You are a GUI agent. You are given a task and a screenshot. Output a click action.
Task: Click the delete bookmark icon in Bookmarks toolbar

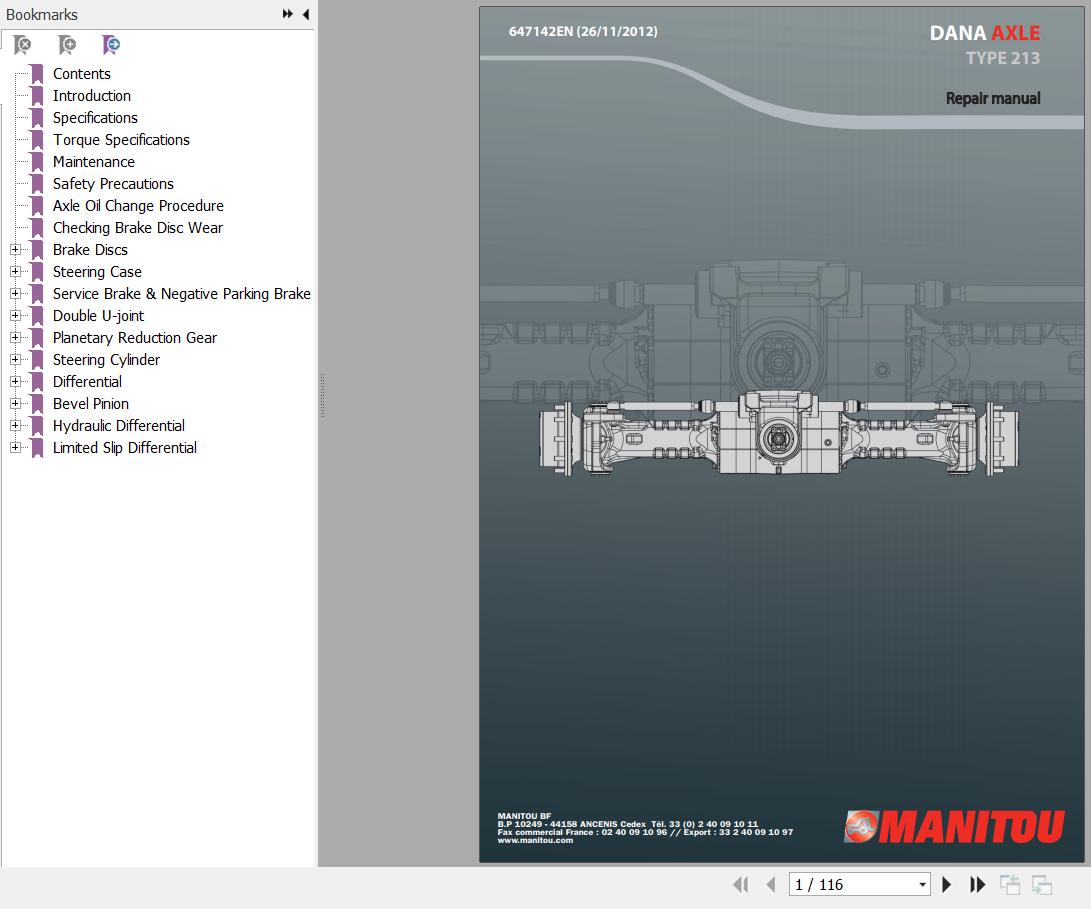click(x=22, y=45)
